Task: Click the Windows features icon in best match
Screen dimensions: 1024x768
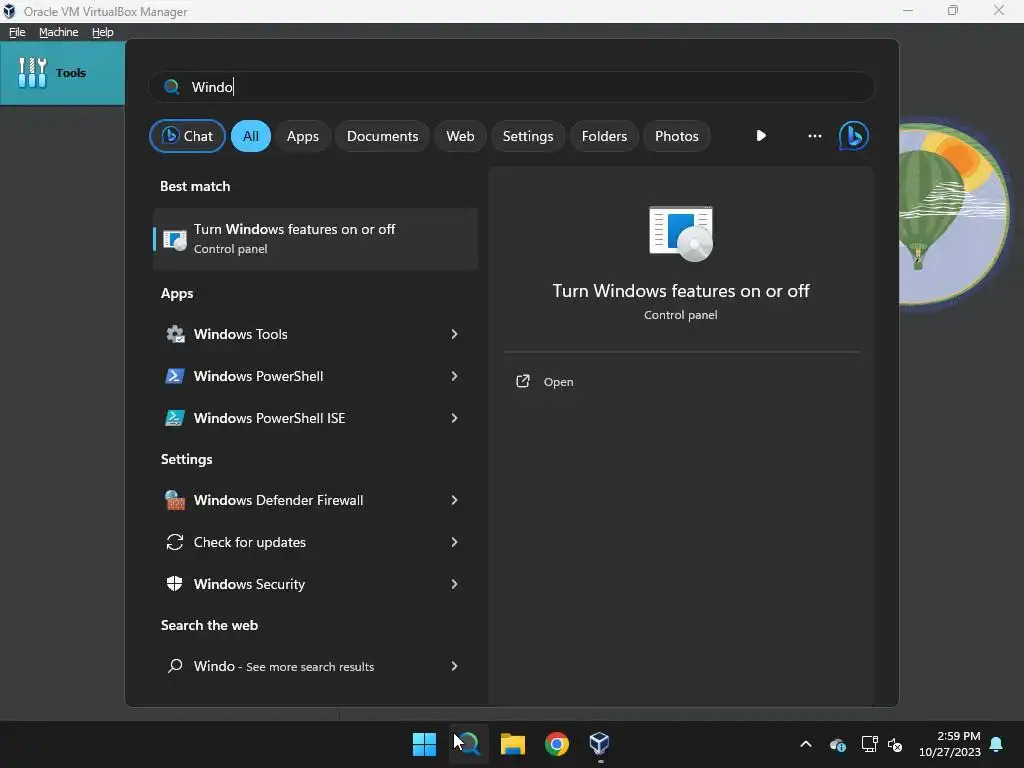Action: (x=174, y=240)
